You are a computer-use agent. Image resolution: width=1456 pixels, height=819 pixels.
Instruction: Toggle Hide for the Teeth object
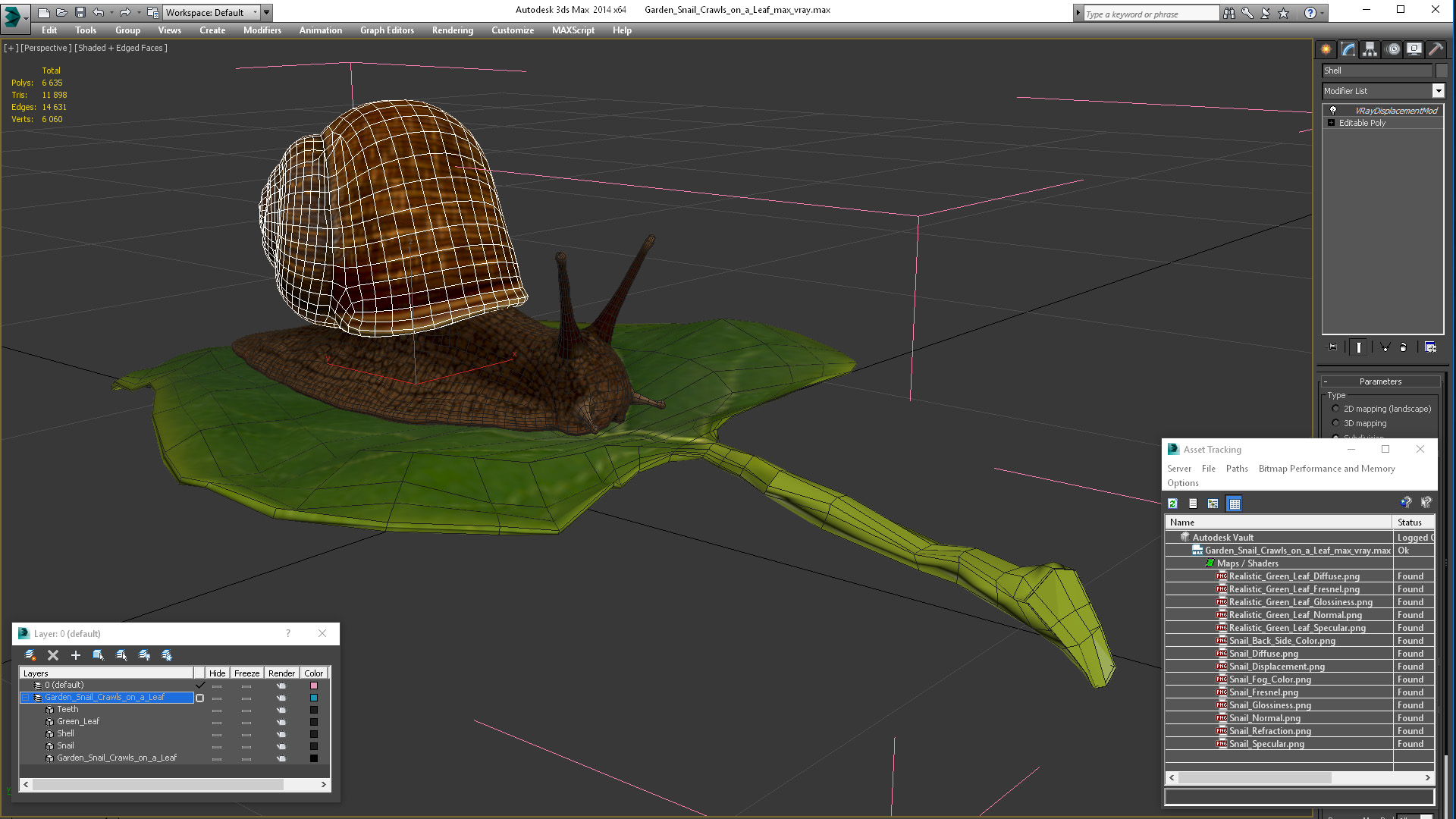click(217, 710)
